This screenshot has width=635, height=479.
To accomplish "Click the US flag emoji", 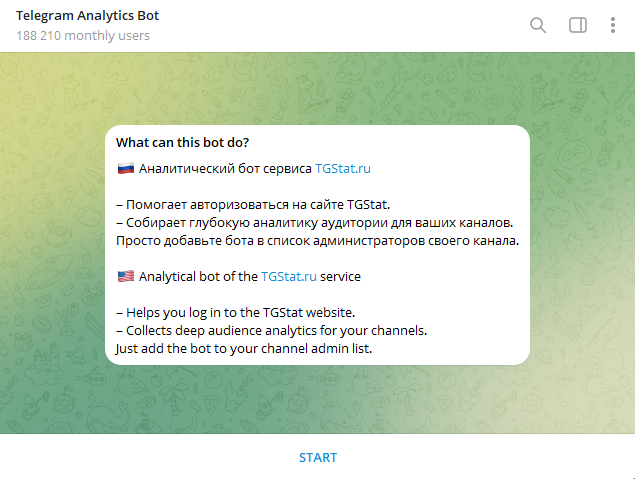I will 126,277.
